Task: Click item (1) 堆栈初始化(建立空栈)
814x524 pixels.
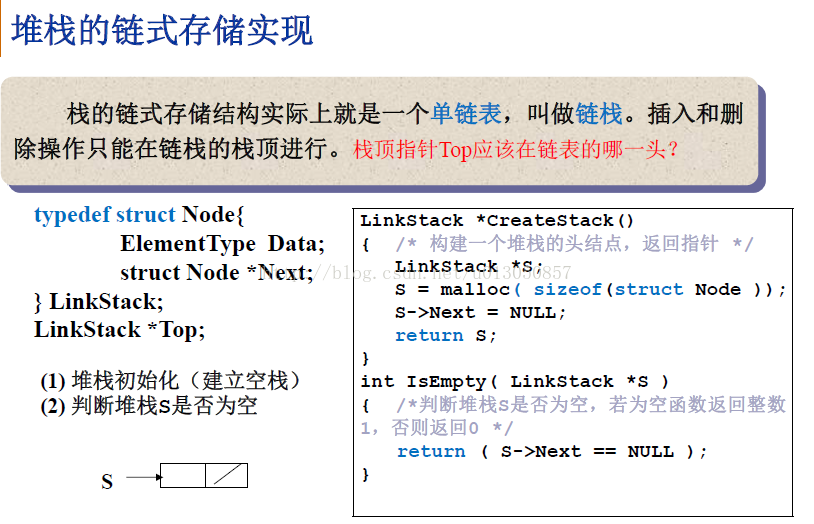Action: click(170, 381)
